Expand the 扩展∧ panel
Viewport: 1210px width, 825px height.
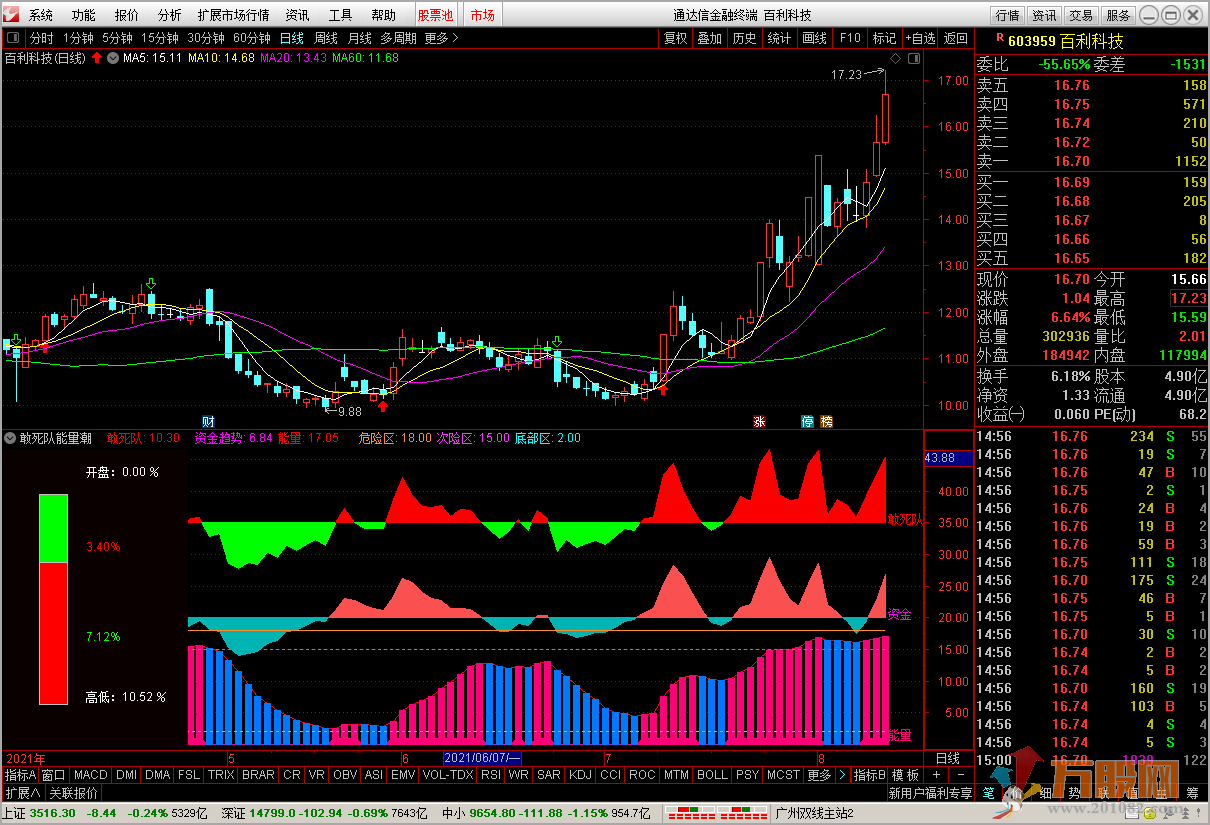pyautogui.click(x=22, y=793)
